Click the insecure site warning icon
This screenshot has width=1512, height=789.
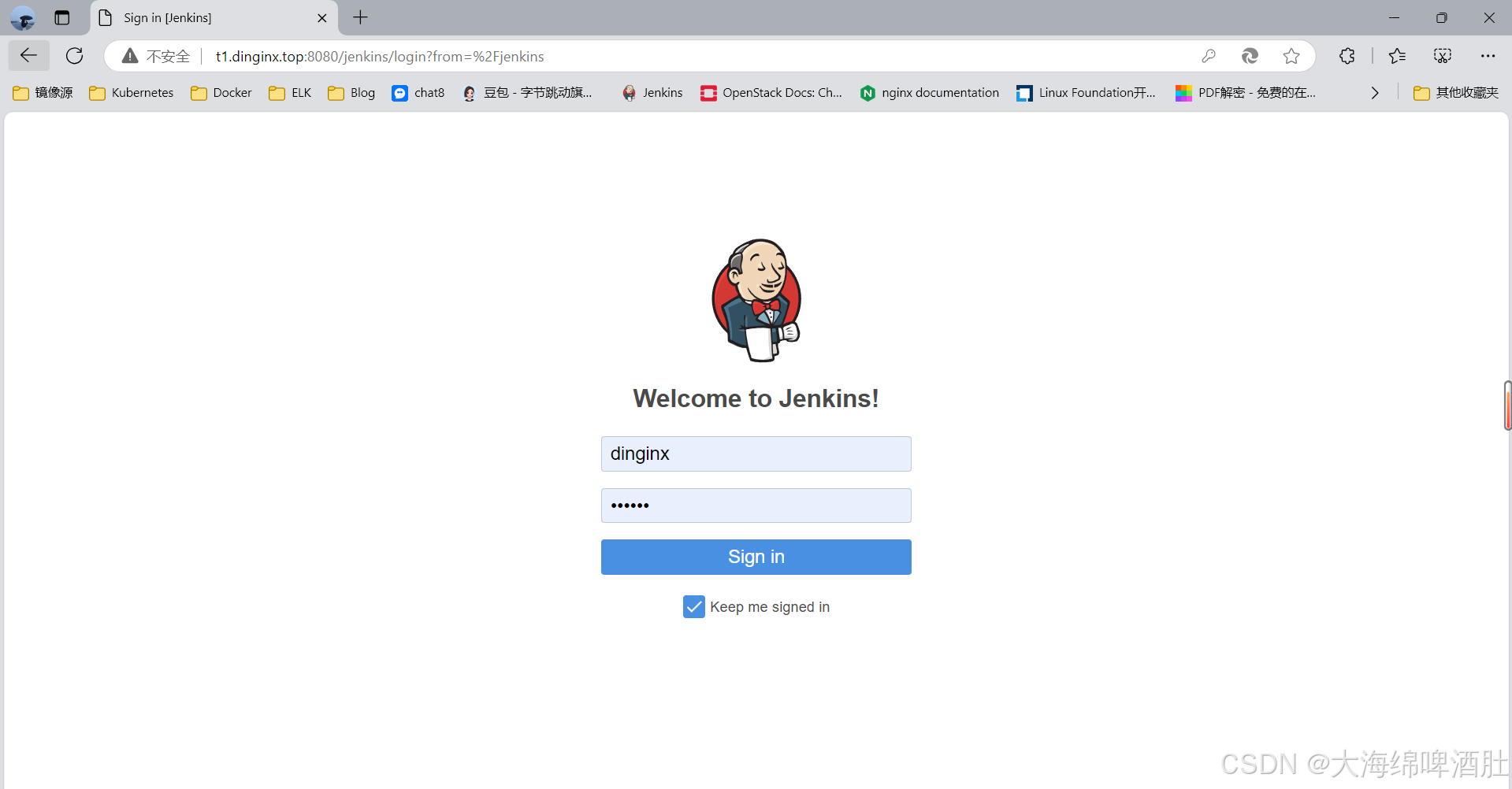pyautogui.click(x=130, y=56)
